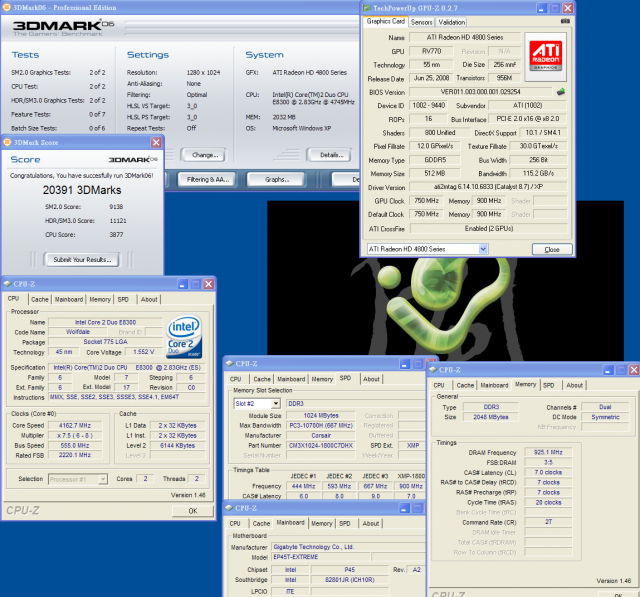Click the Submit Your Results... button
640x597 pixels.
click(82, 260)
